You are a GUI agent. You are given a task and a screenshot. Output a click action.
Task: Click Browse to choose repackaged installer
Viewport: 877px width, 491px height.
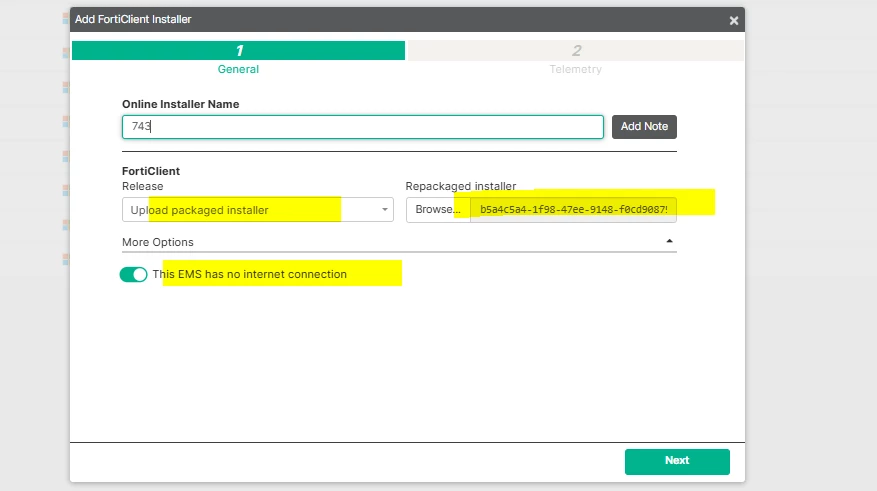point(438,209)
